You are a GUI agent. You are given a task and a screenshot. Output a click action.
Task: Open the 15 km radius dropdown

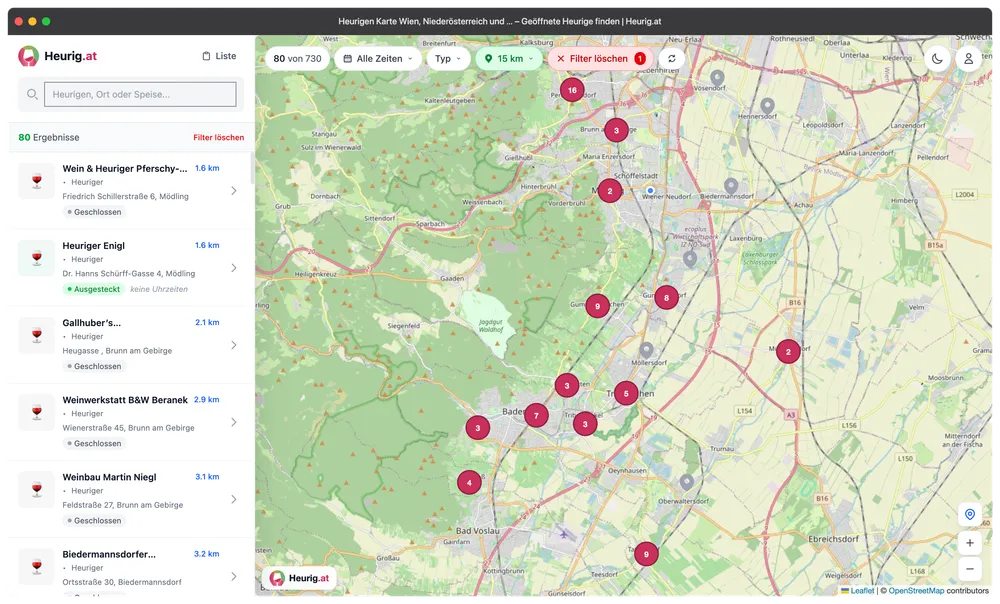(509, 59)
